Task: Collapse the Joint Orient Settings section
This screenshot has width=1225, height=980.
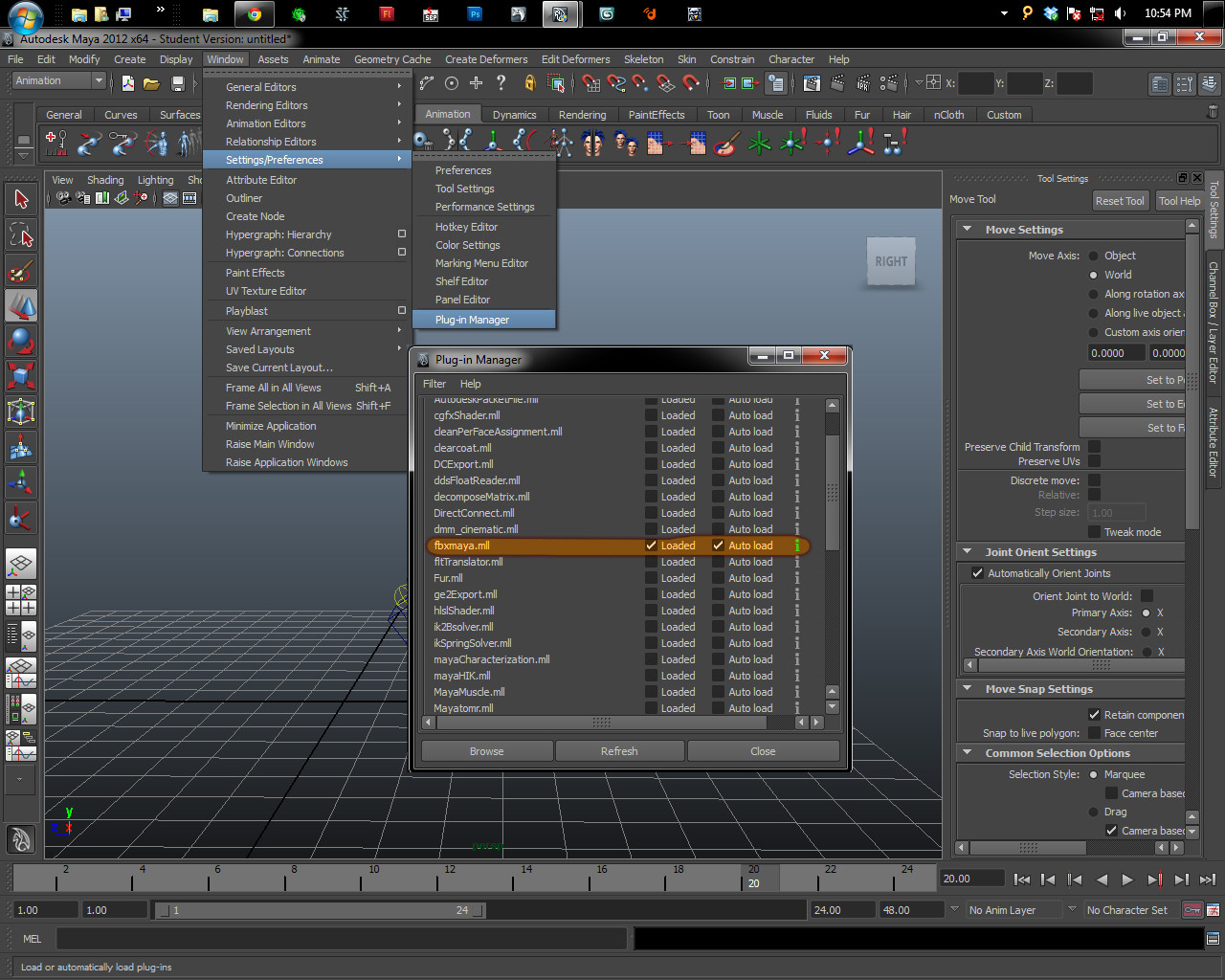Action: 968,552
